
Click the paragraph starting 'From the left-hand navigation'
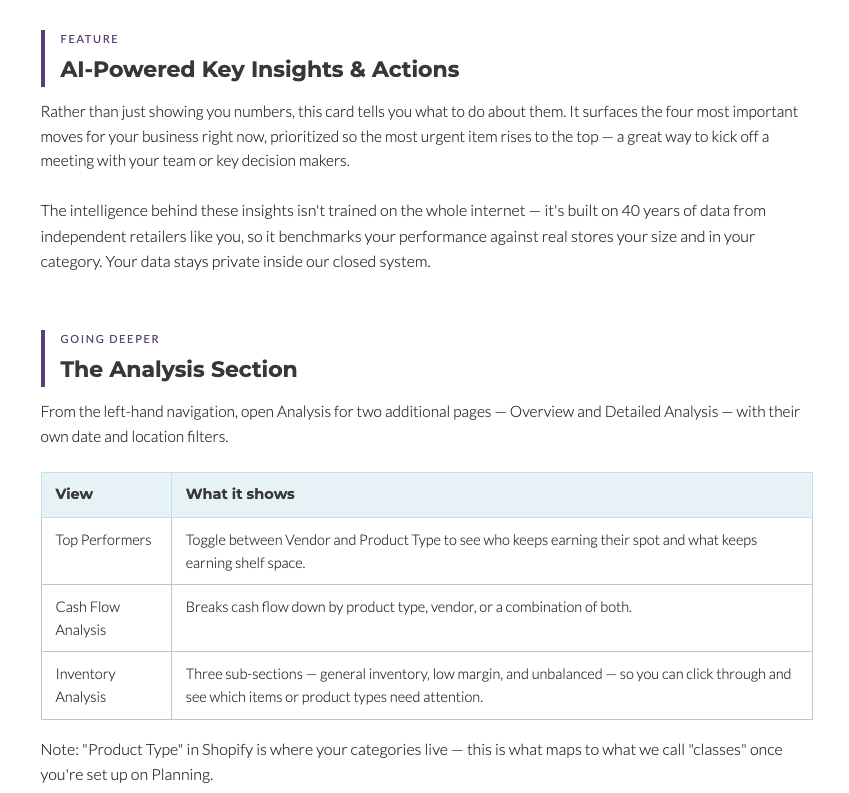pyautogui.click(x=420, y=424)
